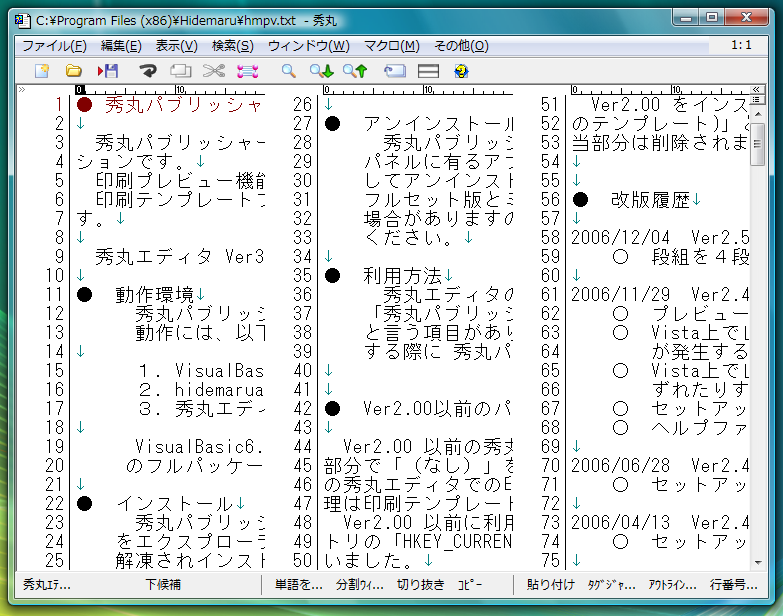Click the pink-dotted lines toolbar icon
This screenshot has height=616, width=783.
248,71
